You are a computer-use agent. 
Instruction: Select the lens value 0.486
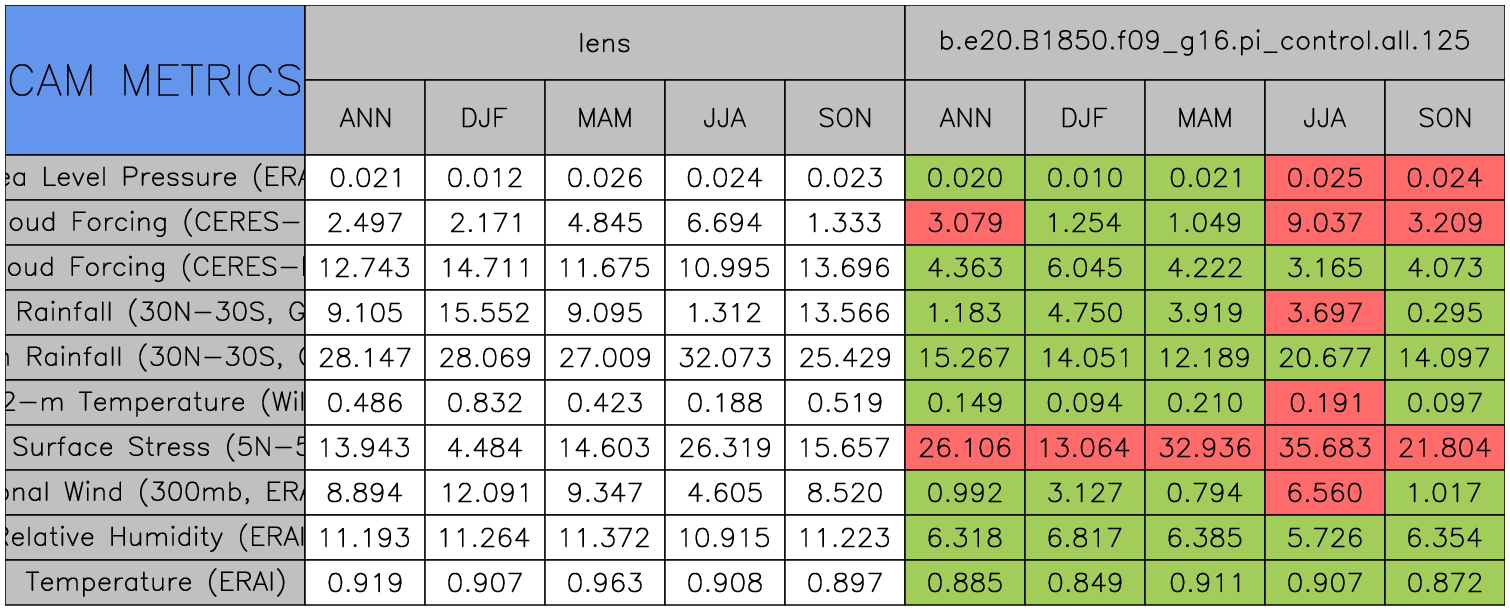point(364,403)
